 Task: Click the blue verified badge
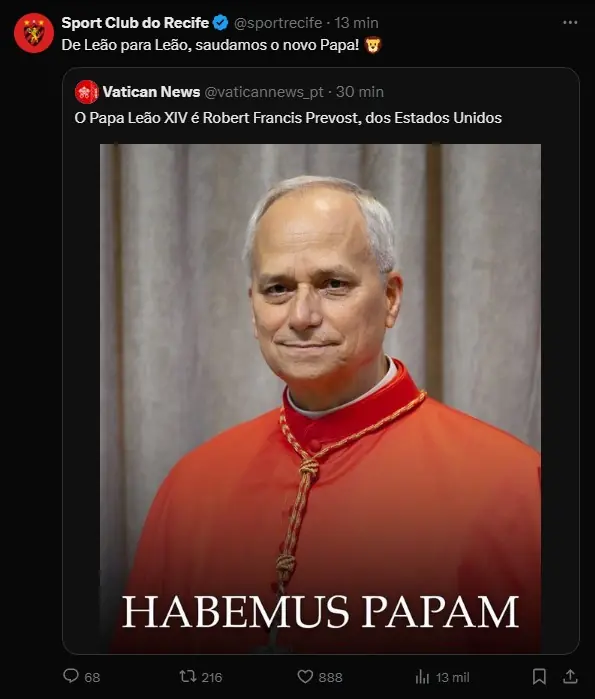click(221, 22)
